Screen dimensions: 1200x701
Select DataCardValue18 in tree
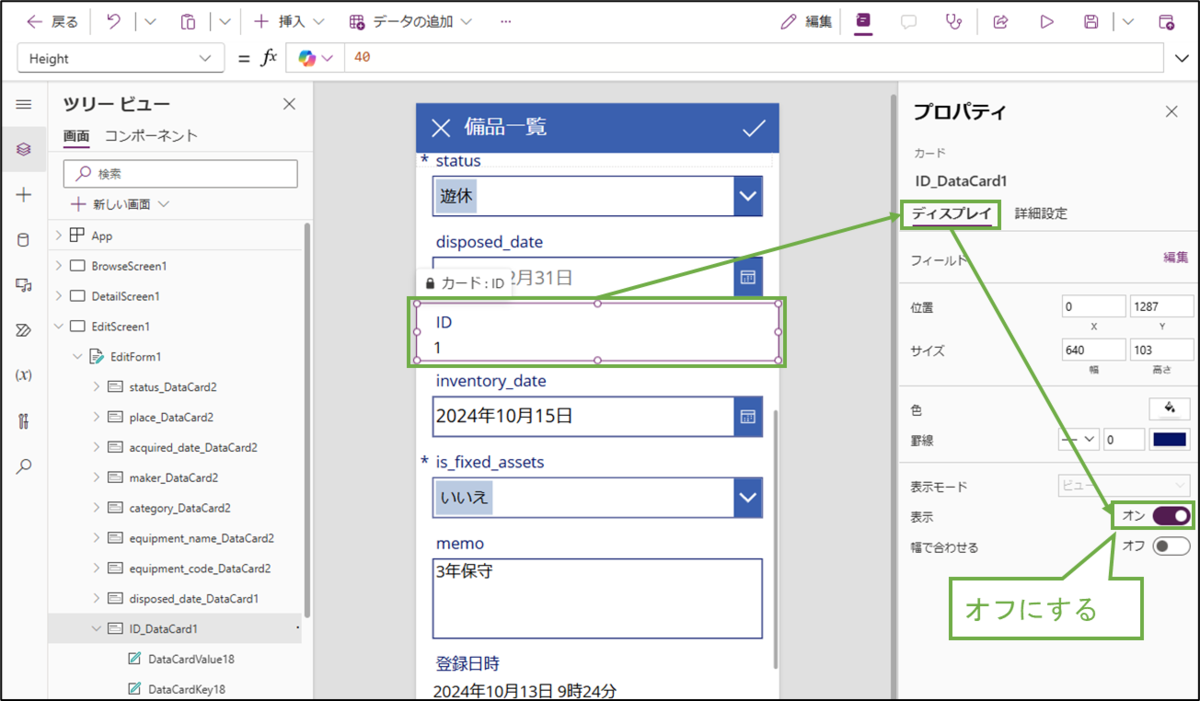click(191, 659)
